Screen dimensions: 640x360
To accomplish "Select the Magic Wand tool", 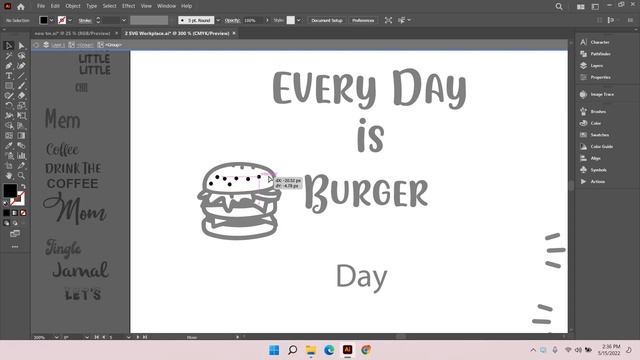I will tap(9, 56).
